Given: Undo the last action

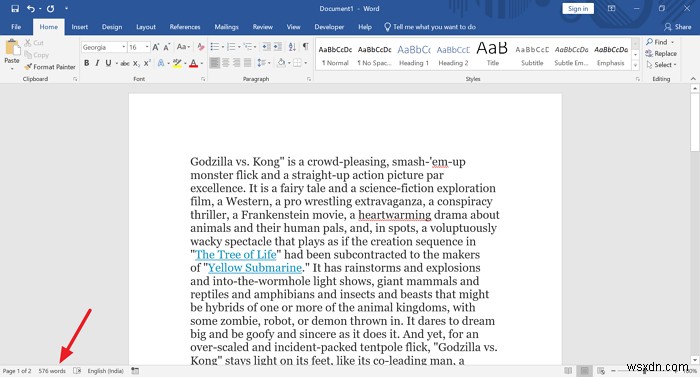Looking at the screenshot, I should pyautogui.click(x=31, y=8).
